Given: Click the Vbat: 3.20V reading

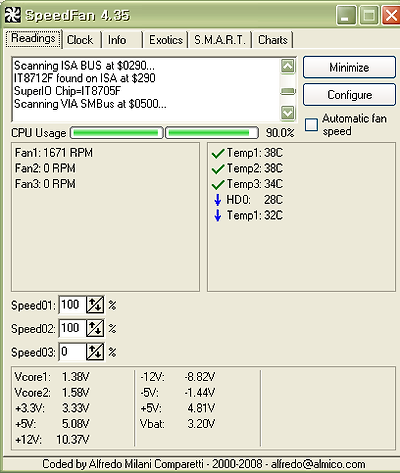Looking at the screenshot, I should point(178,424).
